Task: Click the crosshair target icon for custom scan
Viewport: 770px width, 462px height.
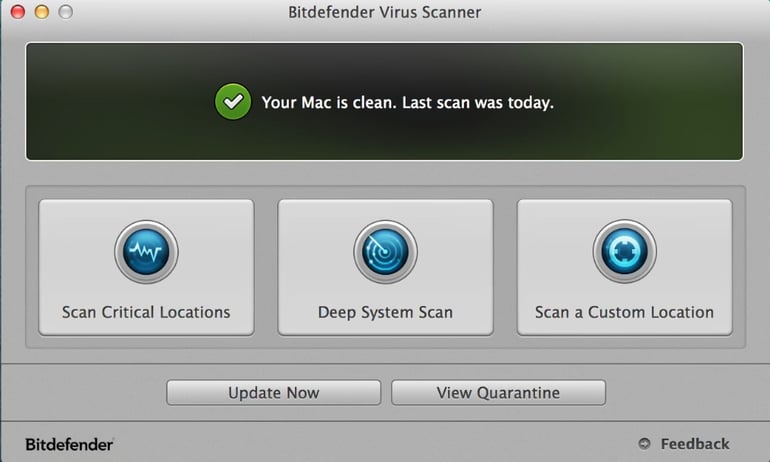Action: tap(624, 251)
